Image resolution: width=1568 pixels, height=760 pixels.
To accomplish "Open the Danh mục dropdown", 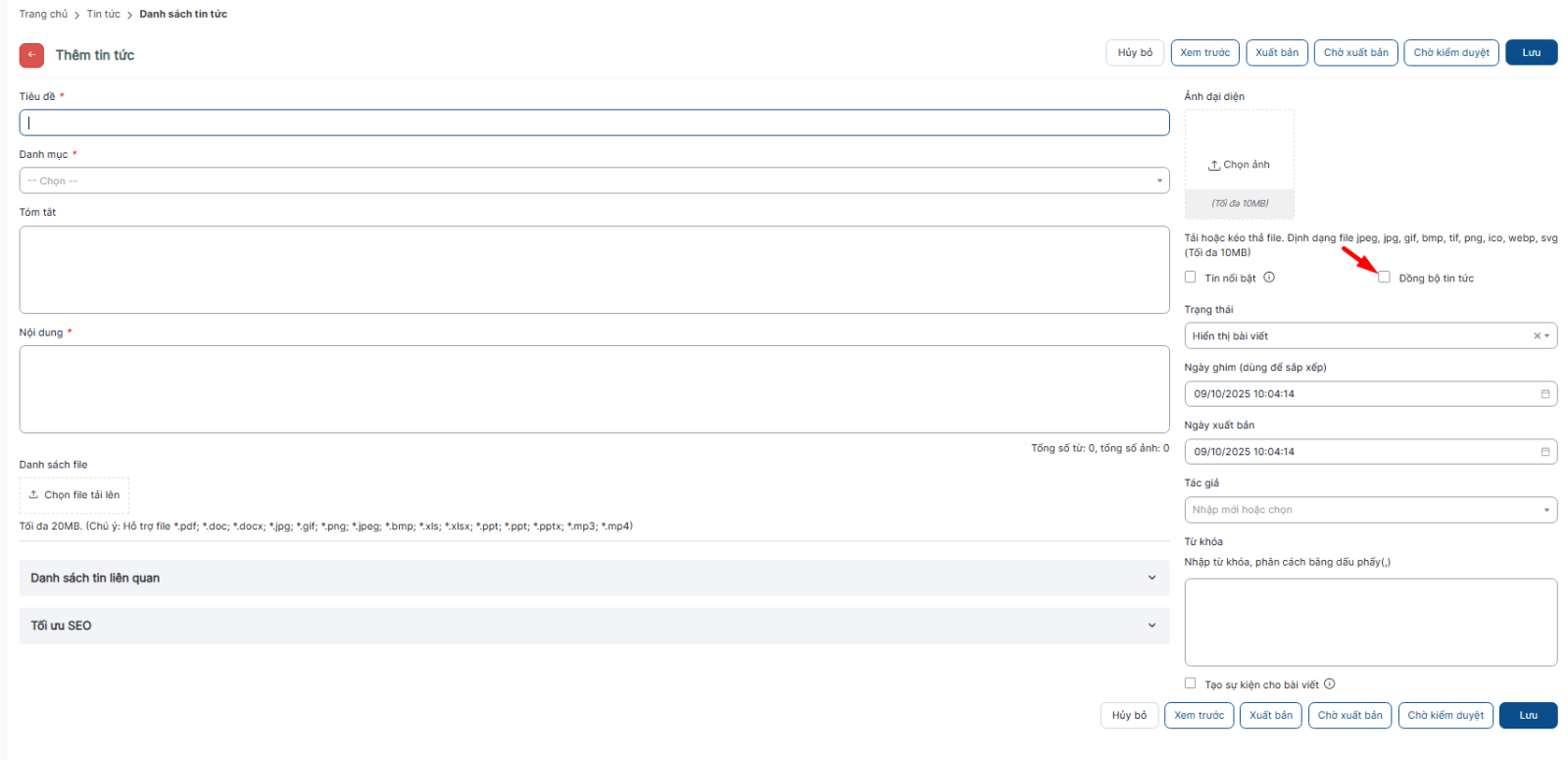I will [x=594, y=181].
